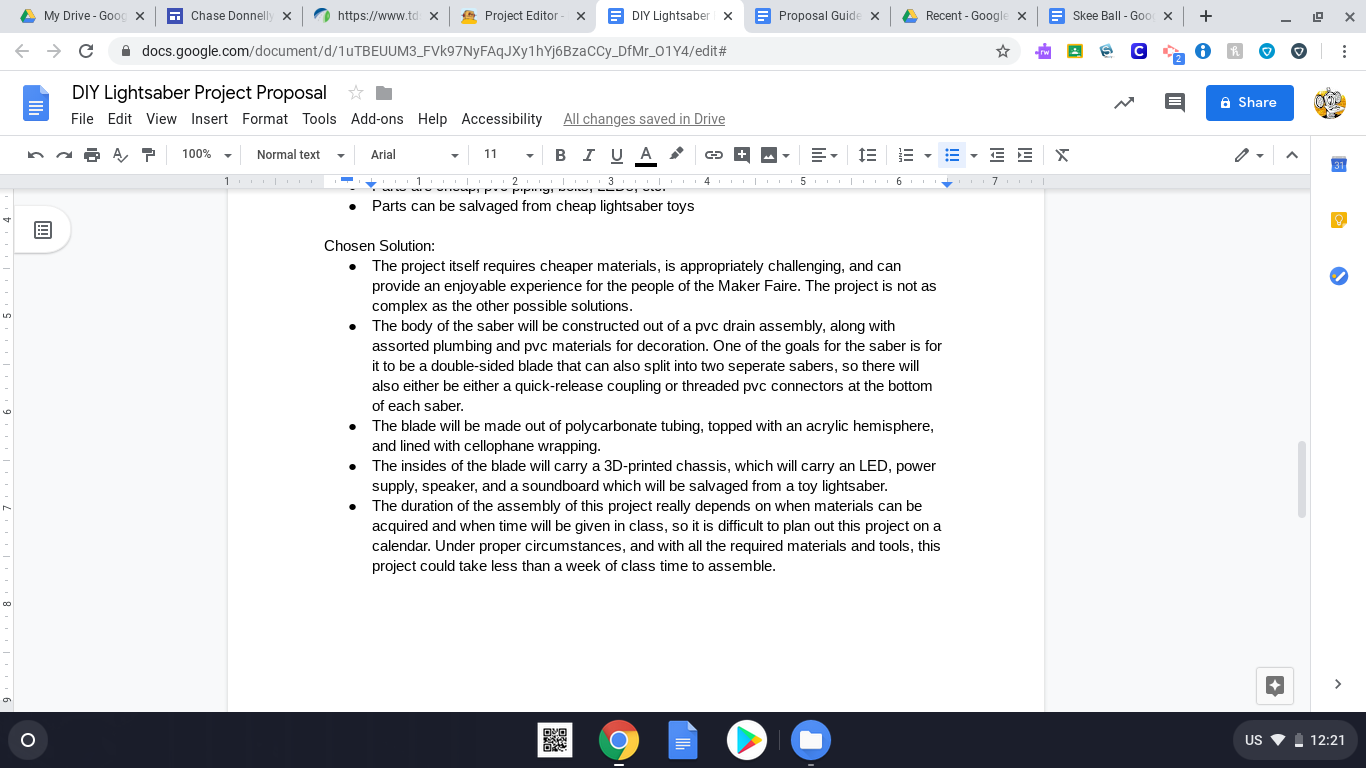Insert link using the link icon
1366x768 pixels.
point(713,155)
